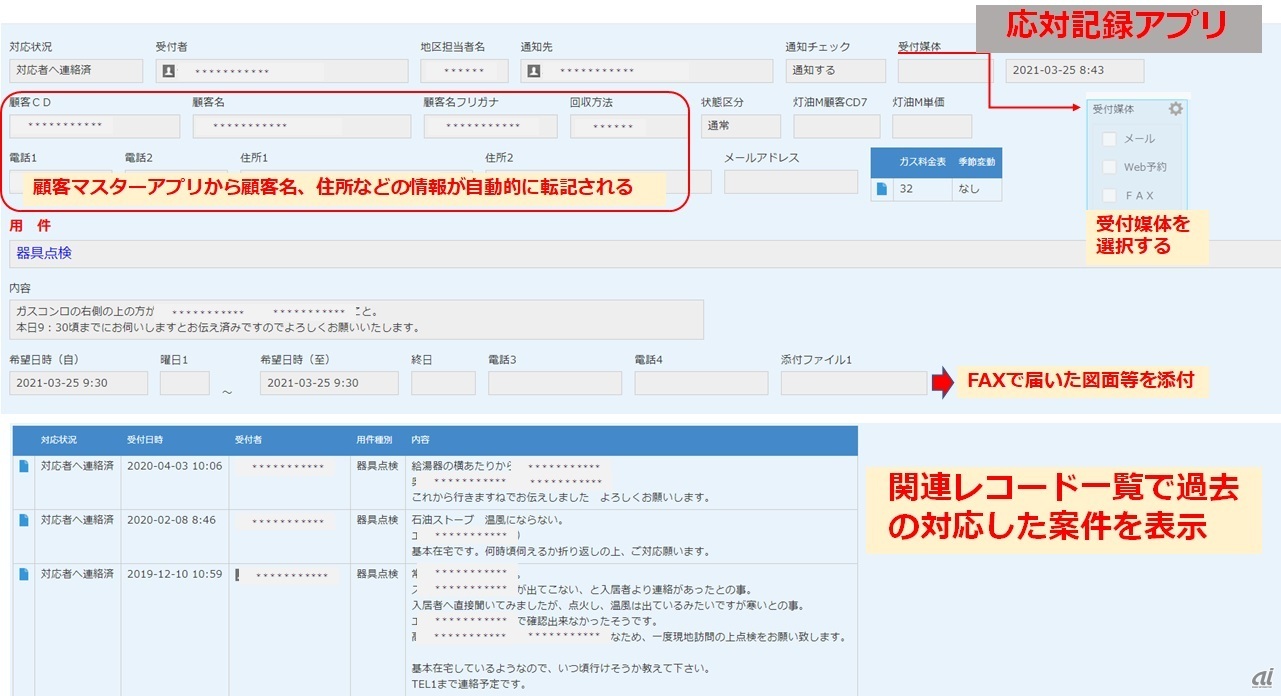Click the 内容 text area about ガスコンロ
1281x696 pixels.
coord(355,319)
